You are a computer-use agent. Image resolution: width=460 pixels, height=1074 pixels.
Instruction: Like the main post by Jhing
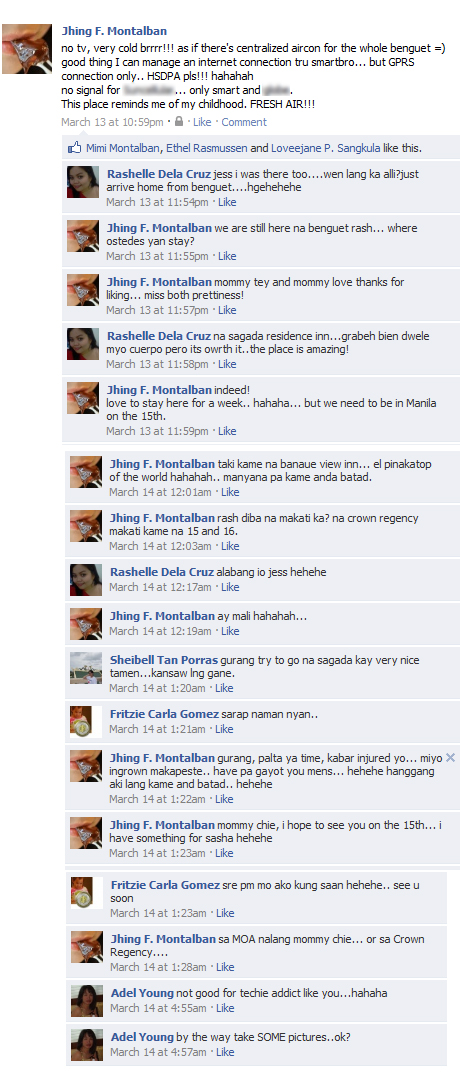point(202,122)
